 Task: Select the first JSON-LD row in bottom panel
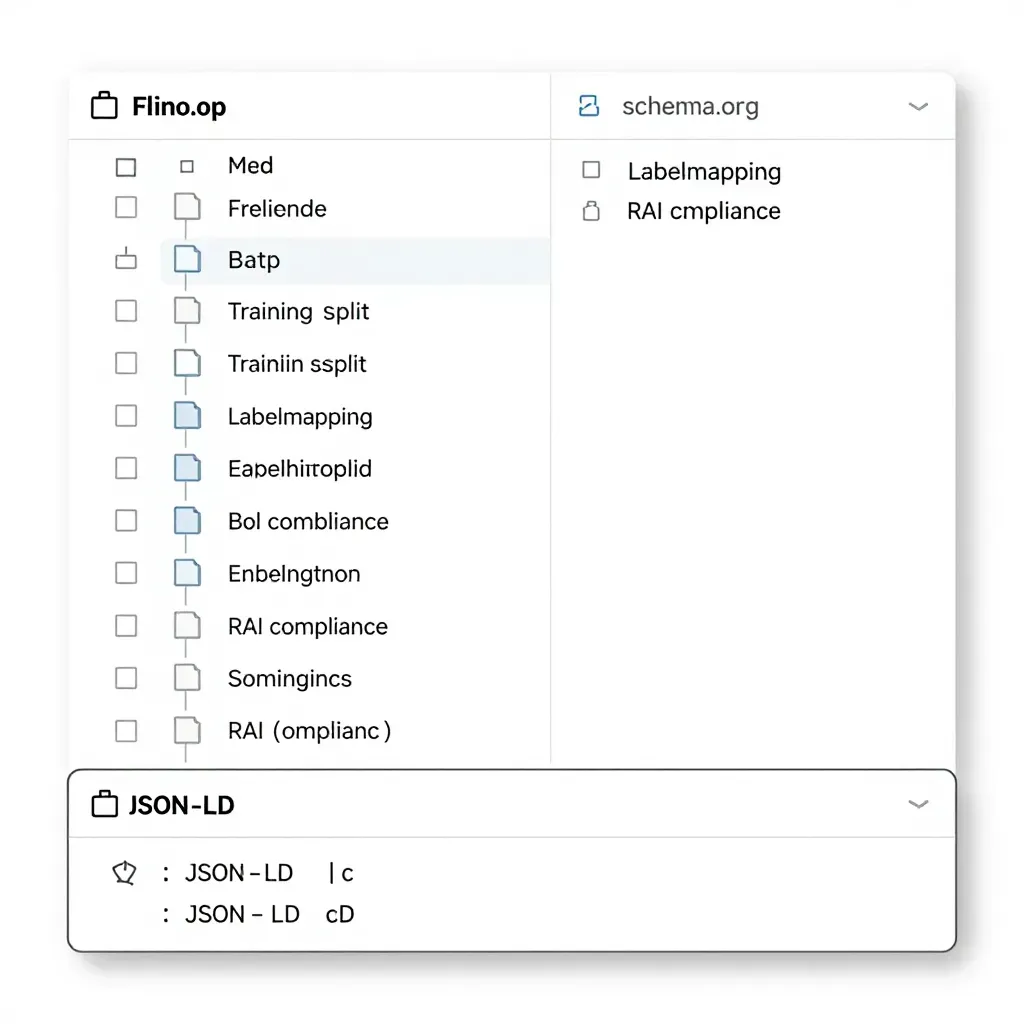239,873
